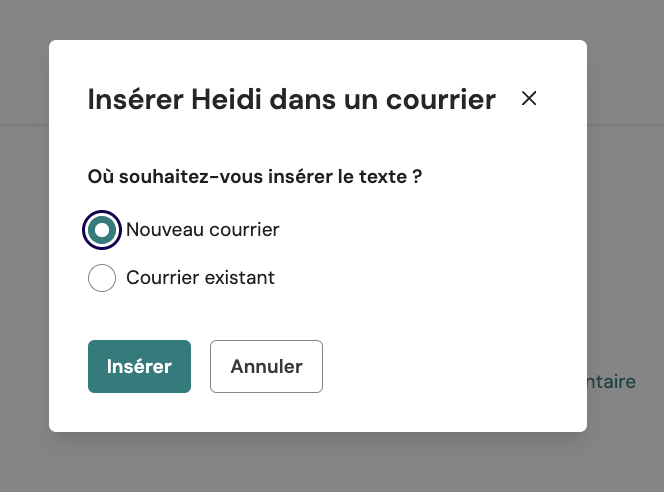Click the partially hidden green link behind the dialog
This screenshot has width=664, height=492.
[612, 382]
